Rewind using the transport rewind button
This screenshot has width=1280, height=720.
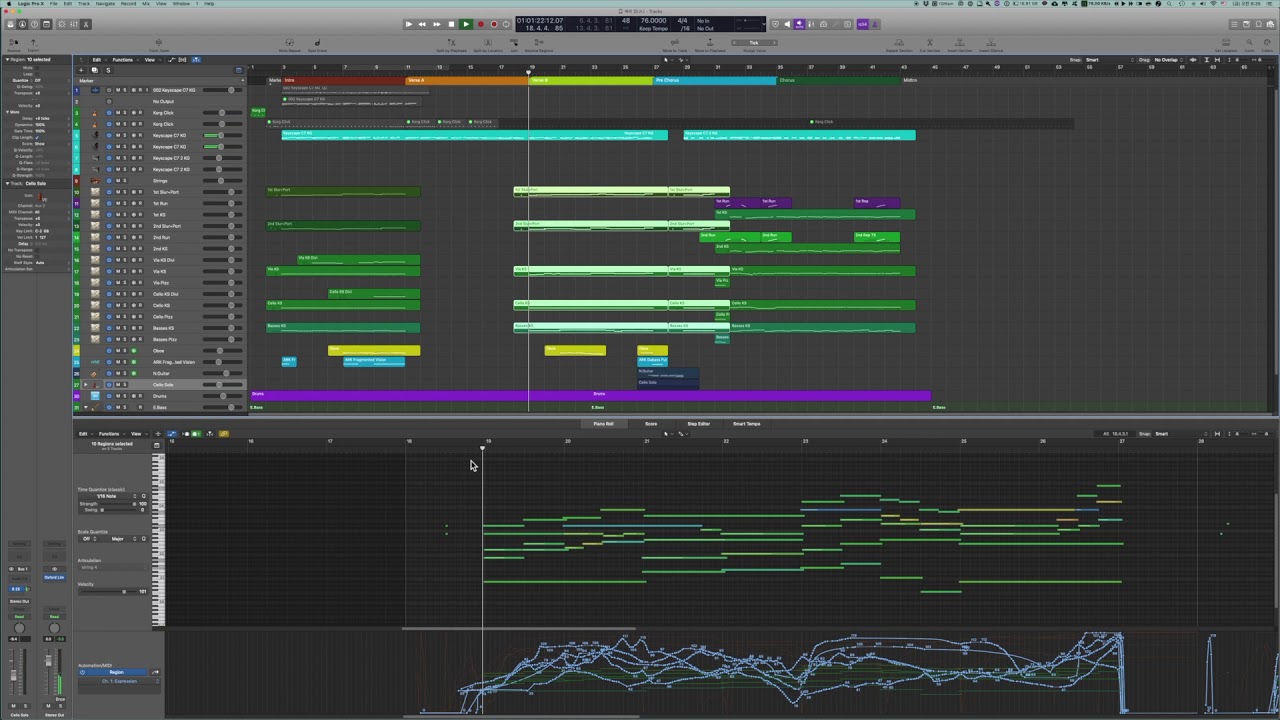[x=422, y=24]
